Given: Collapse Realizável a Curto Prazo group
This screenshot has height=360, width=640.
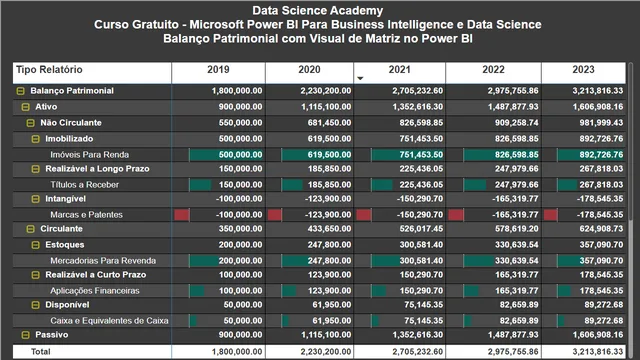Looking at the screenshot, I should coord(36,275).
